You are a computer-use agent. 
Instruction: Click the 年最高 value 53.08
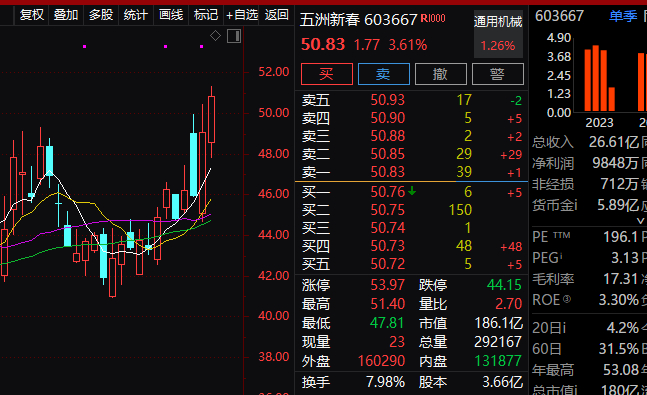[x=621, y=370]
